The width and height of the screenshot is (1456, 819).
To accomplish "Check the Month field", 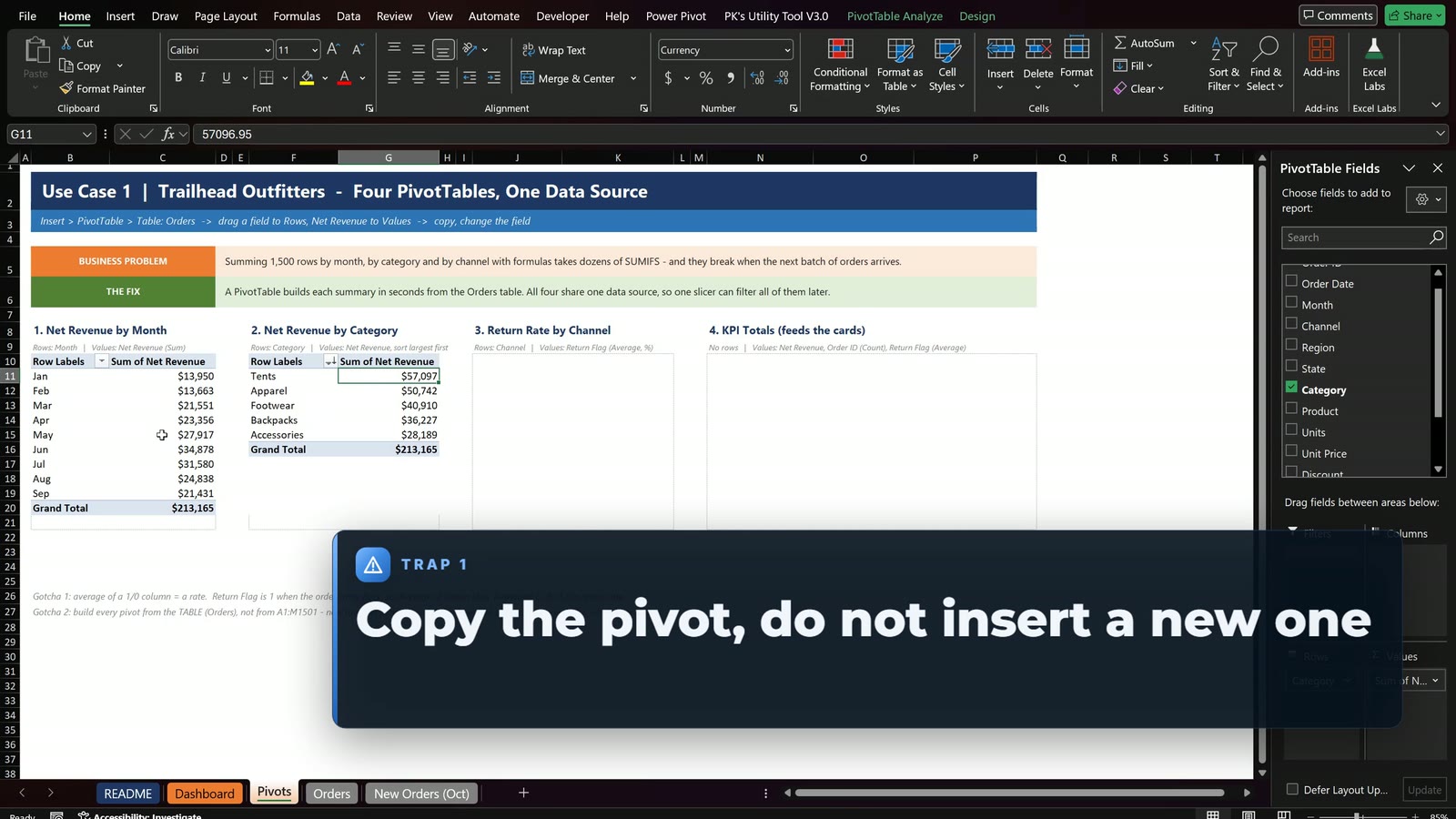I will 1291,302.
